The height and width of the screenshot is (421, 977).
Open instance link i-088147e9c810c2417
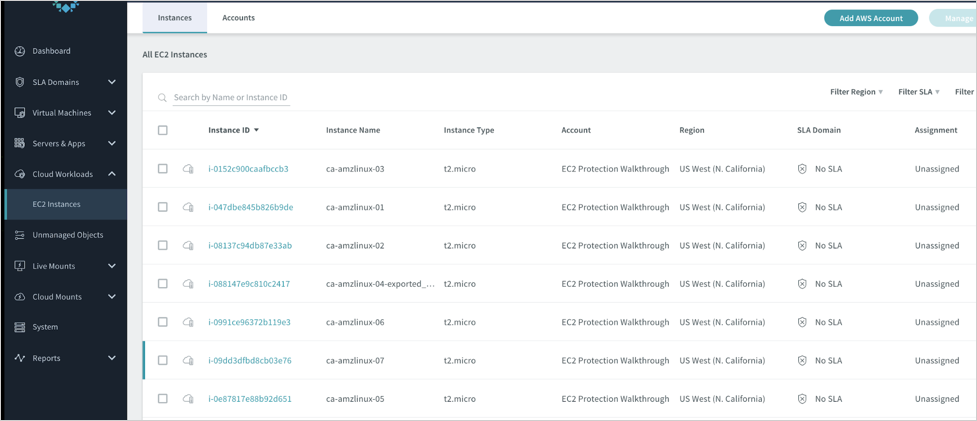pos(249,284)
